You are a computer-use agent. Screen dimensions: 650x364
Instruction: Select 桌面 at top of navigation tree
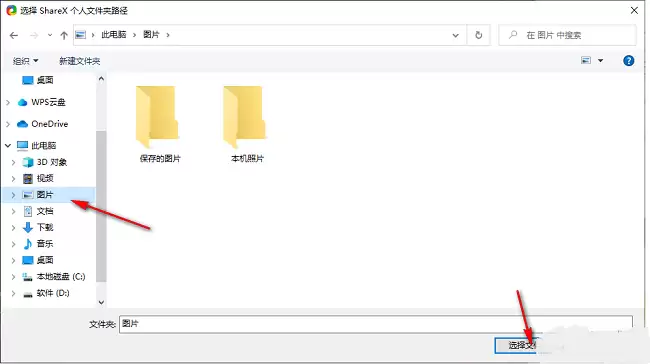point(45,80)
